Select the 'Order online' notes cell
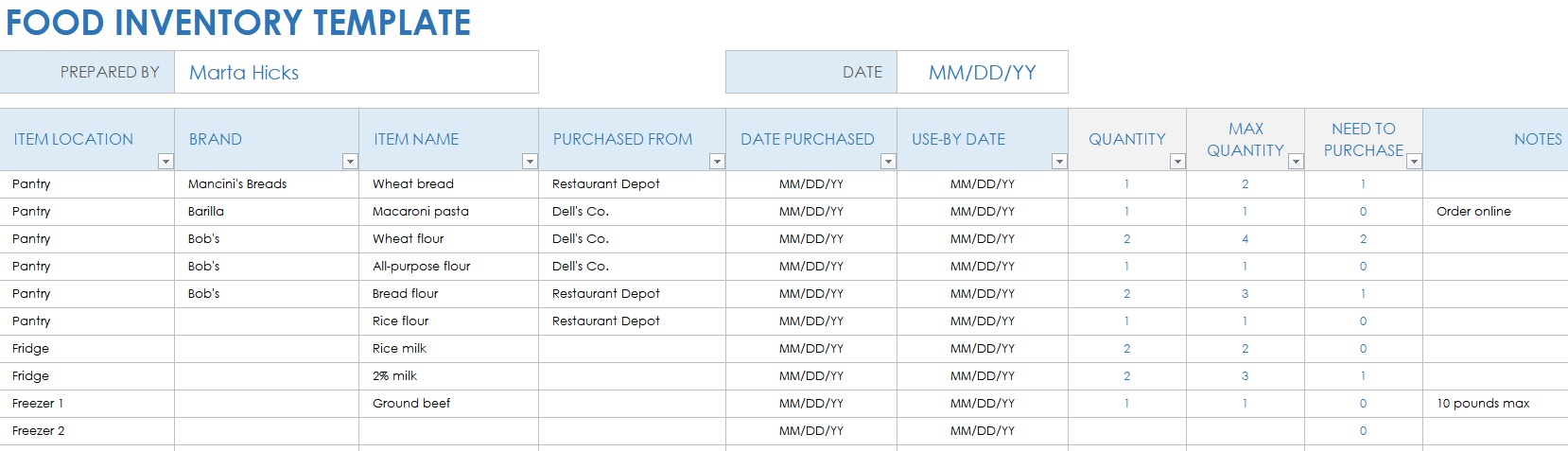 [1494, 212]
